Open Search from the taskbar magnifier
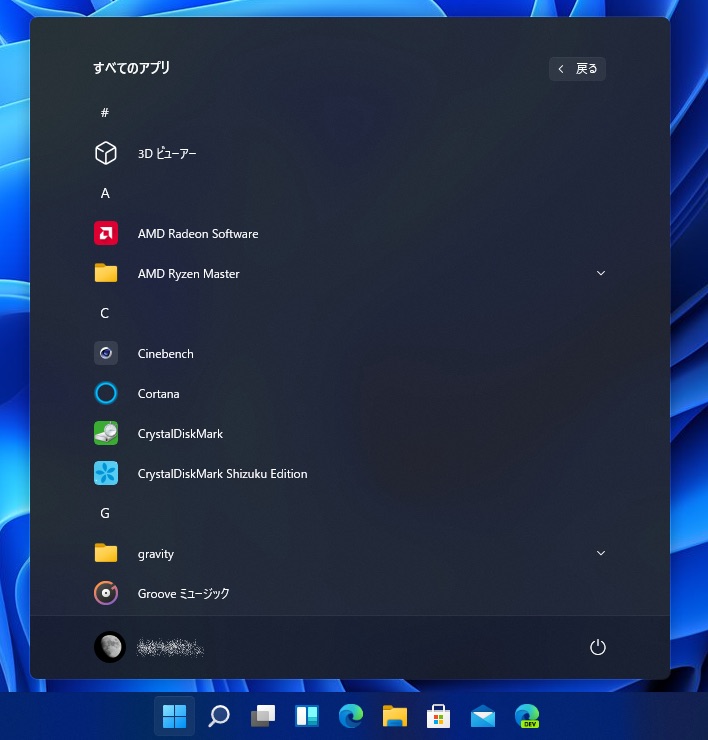 point(219,716)
